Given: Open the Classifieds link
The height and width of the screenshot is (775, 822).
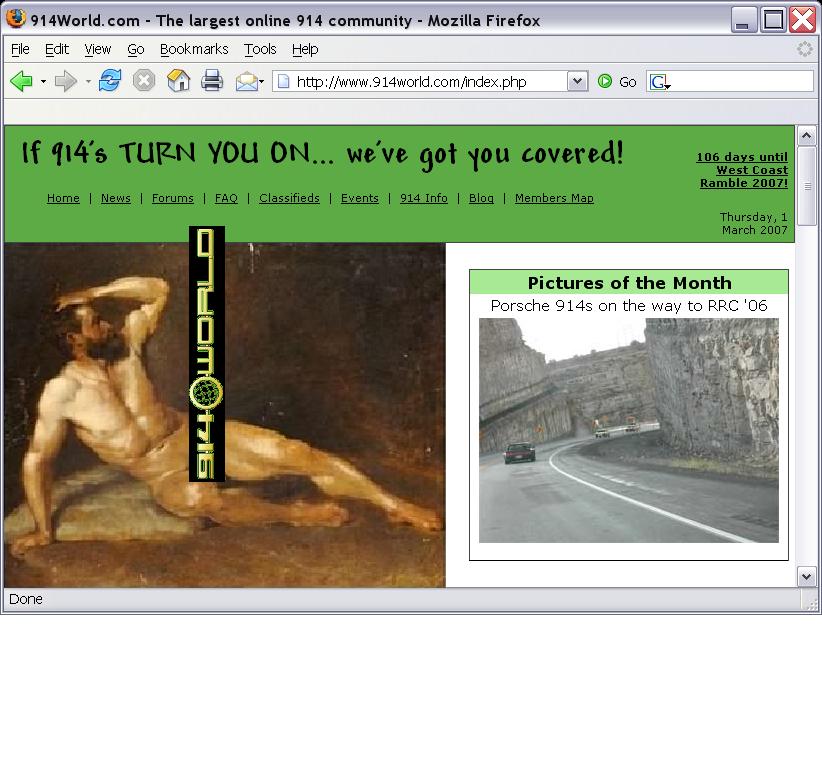Looking at the screenshot, I should (289, 198).
